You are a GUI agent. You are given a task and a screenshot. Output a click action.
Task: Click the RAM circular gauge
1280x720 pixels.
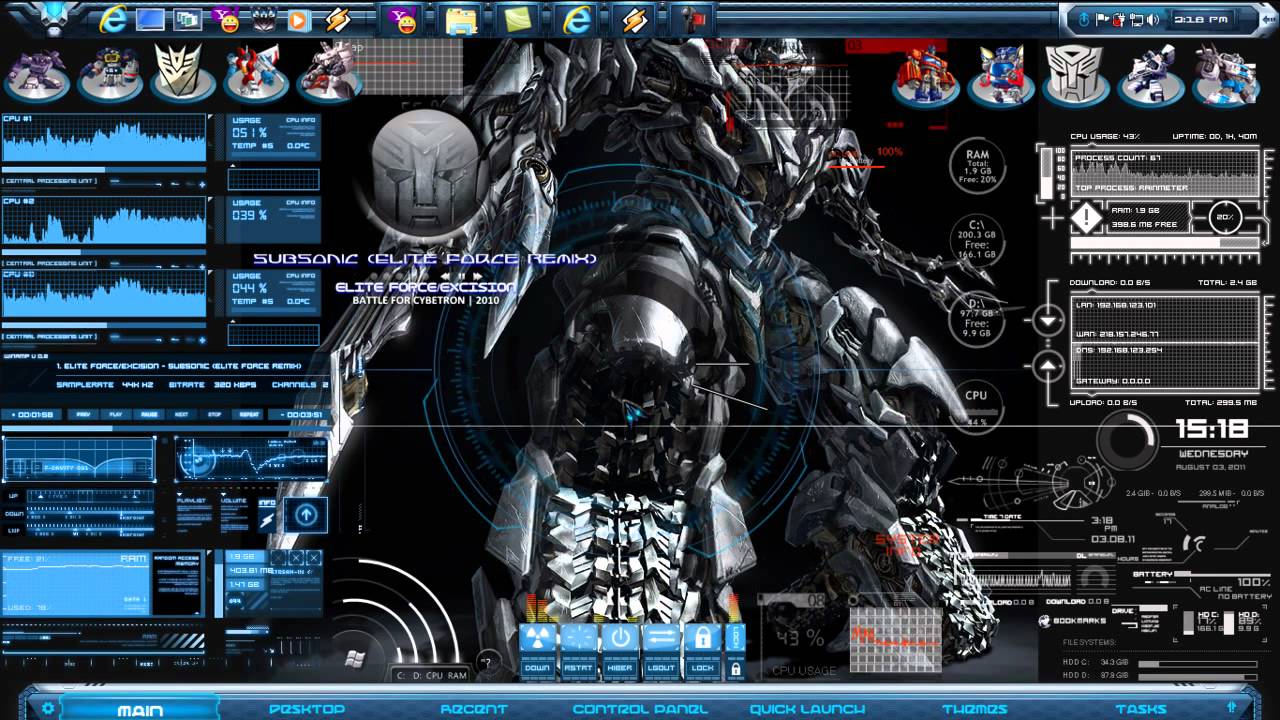pyautogui.click(x=977, y=168)
